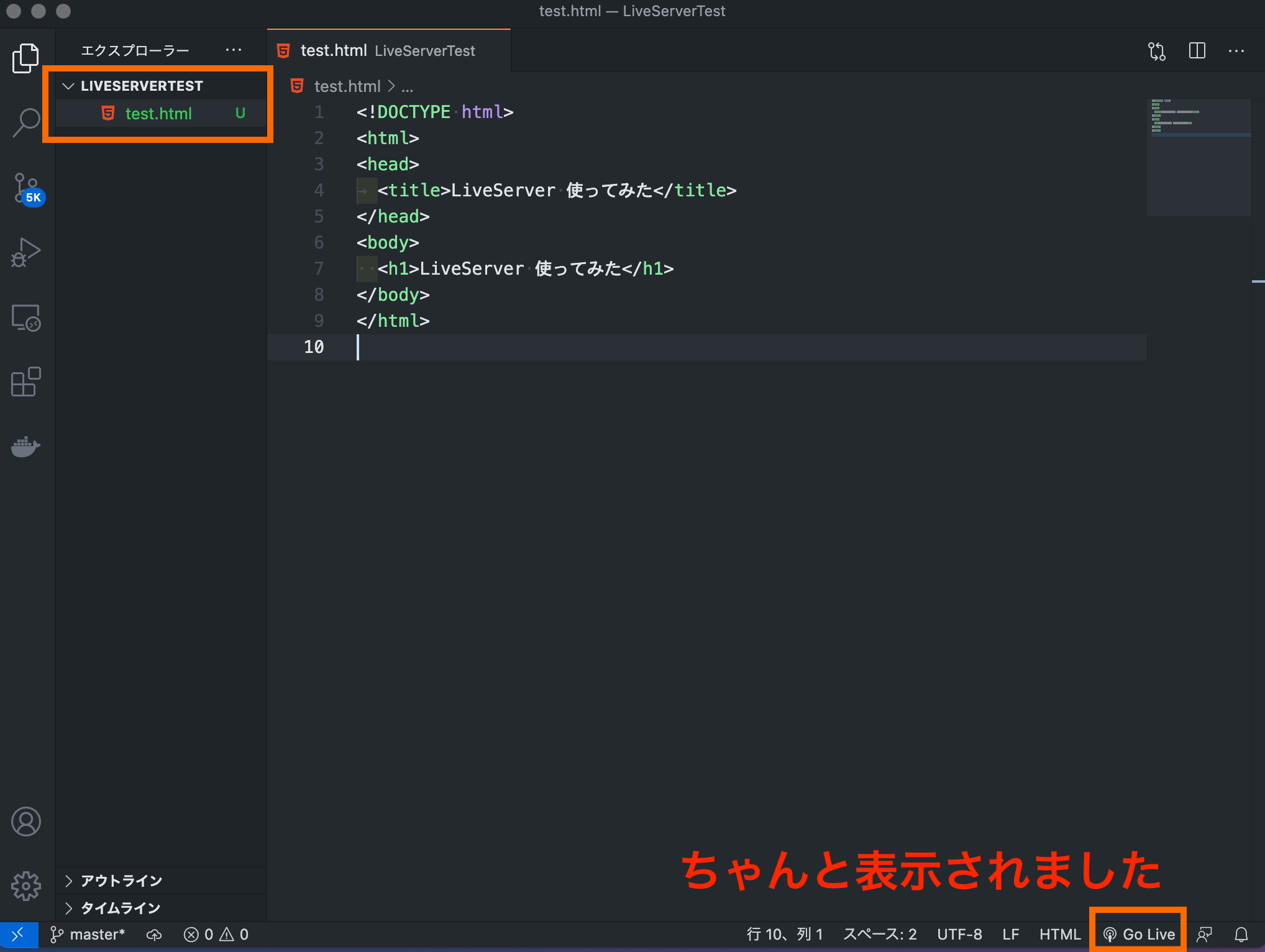Open the Docker extension panel

[25, 447]
